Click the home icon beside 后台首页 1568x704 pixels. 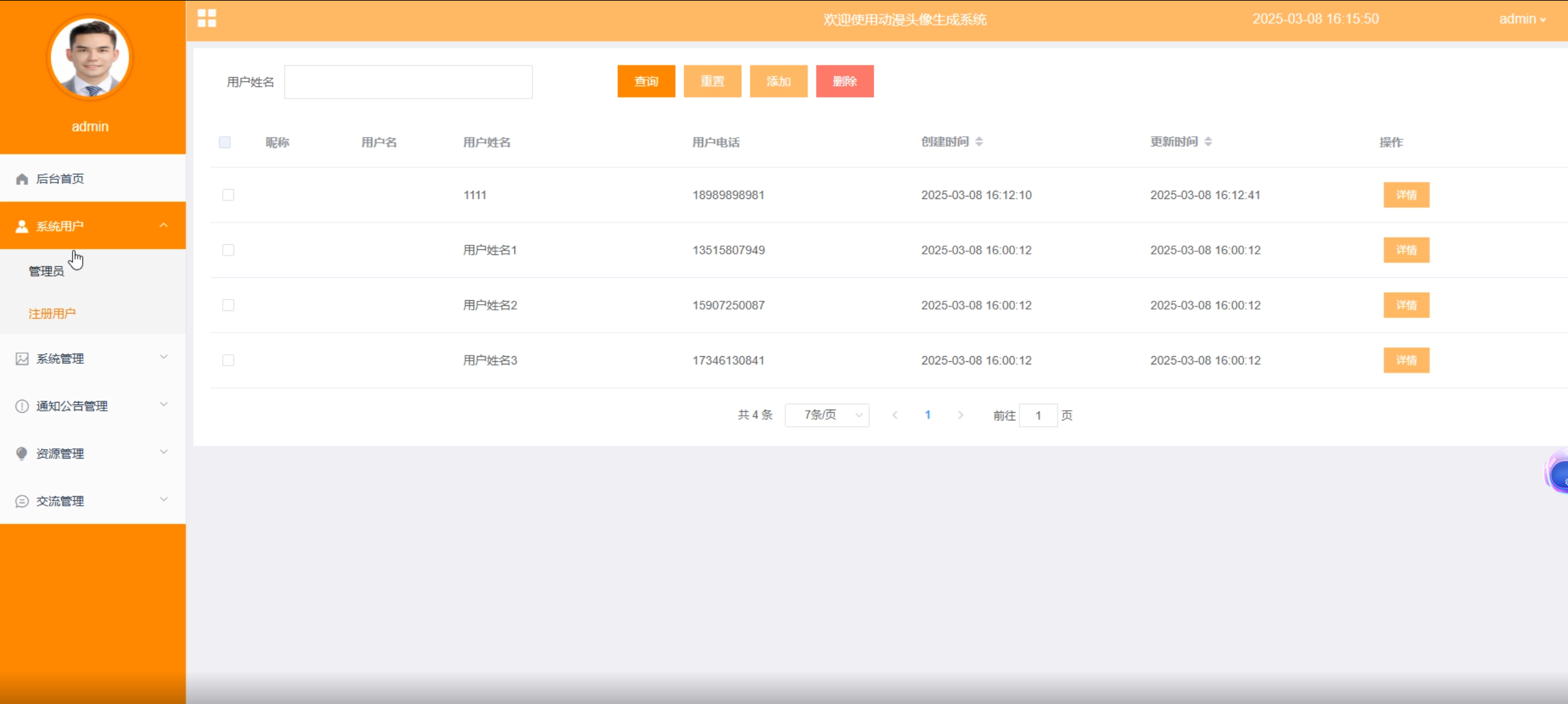pyautogui.click(x=22, y=179)
